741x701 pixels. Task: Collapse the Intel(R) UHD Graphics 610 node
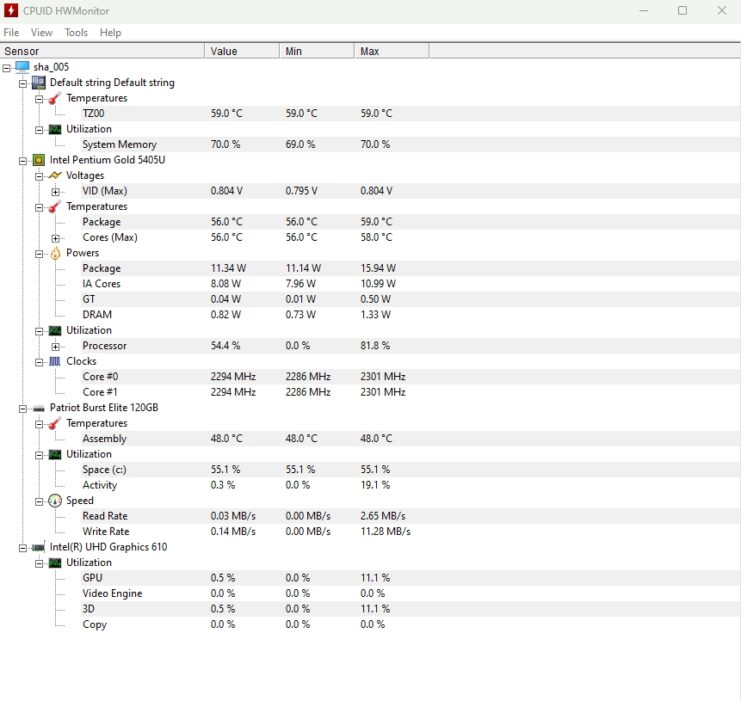pos(23,548)
